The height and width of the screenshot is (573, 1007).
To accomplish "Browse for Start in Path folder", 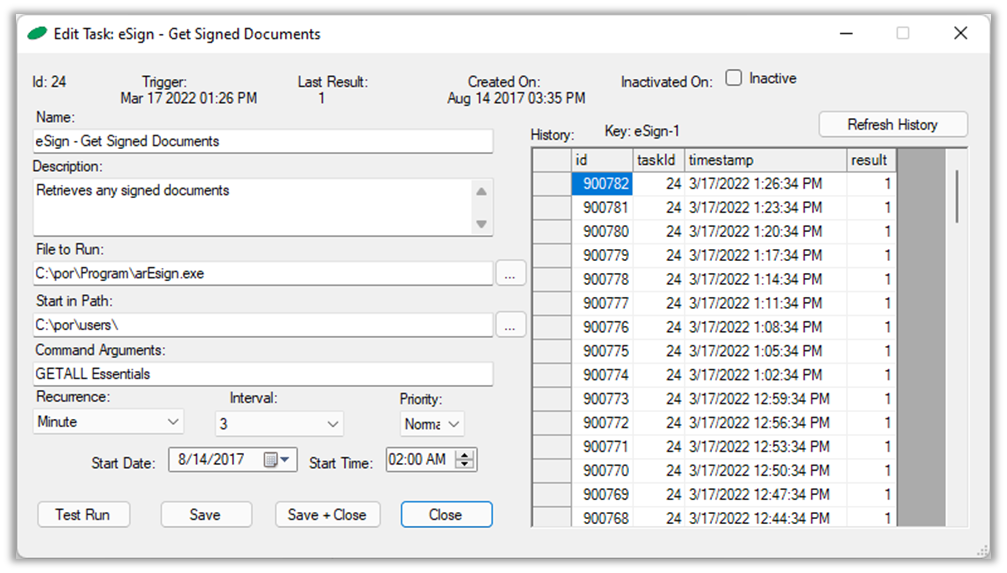I will coord(511,325).
